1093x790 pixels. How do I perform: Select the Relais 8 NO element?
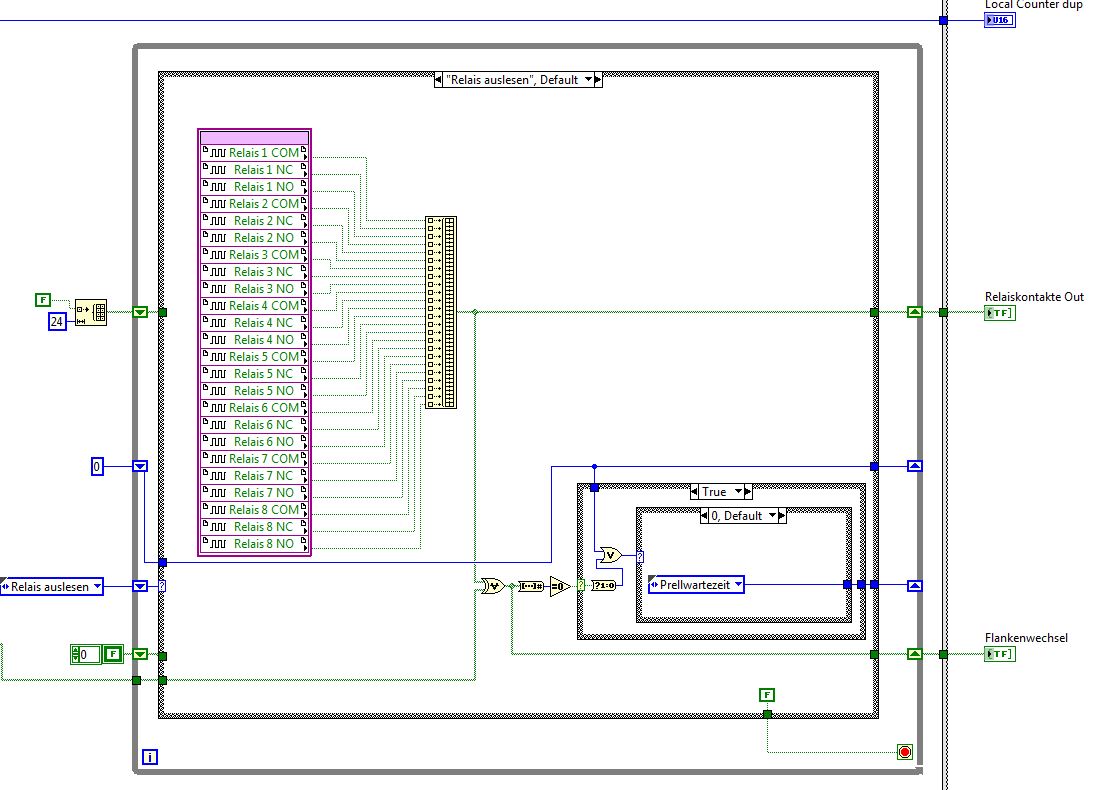254,544
